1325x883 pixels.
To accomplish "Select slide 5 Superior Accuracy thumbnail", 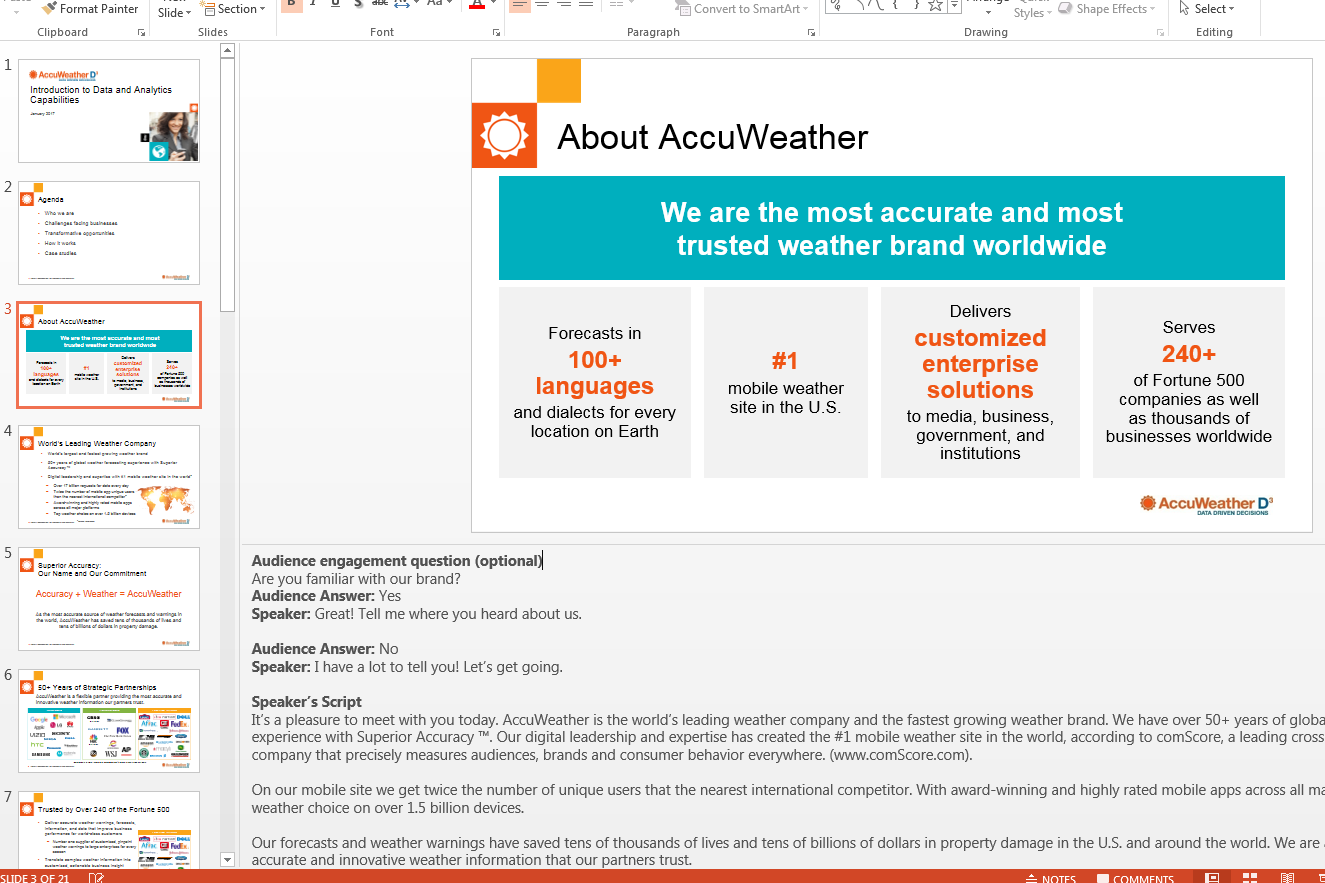I will [x=109, y=598].
